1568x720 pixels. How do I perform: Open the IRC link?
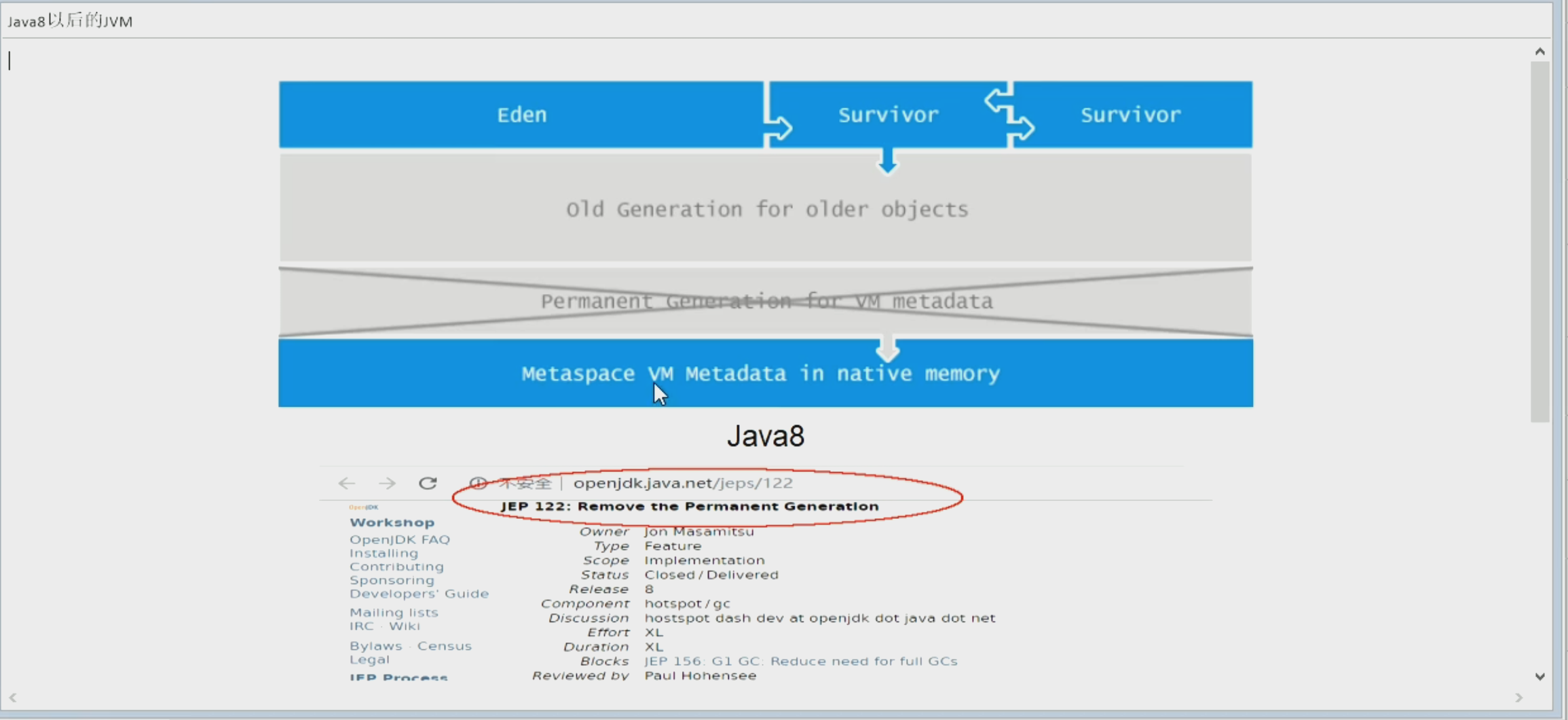click(x=362, y=626)
